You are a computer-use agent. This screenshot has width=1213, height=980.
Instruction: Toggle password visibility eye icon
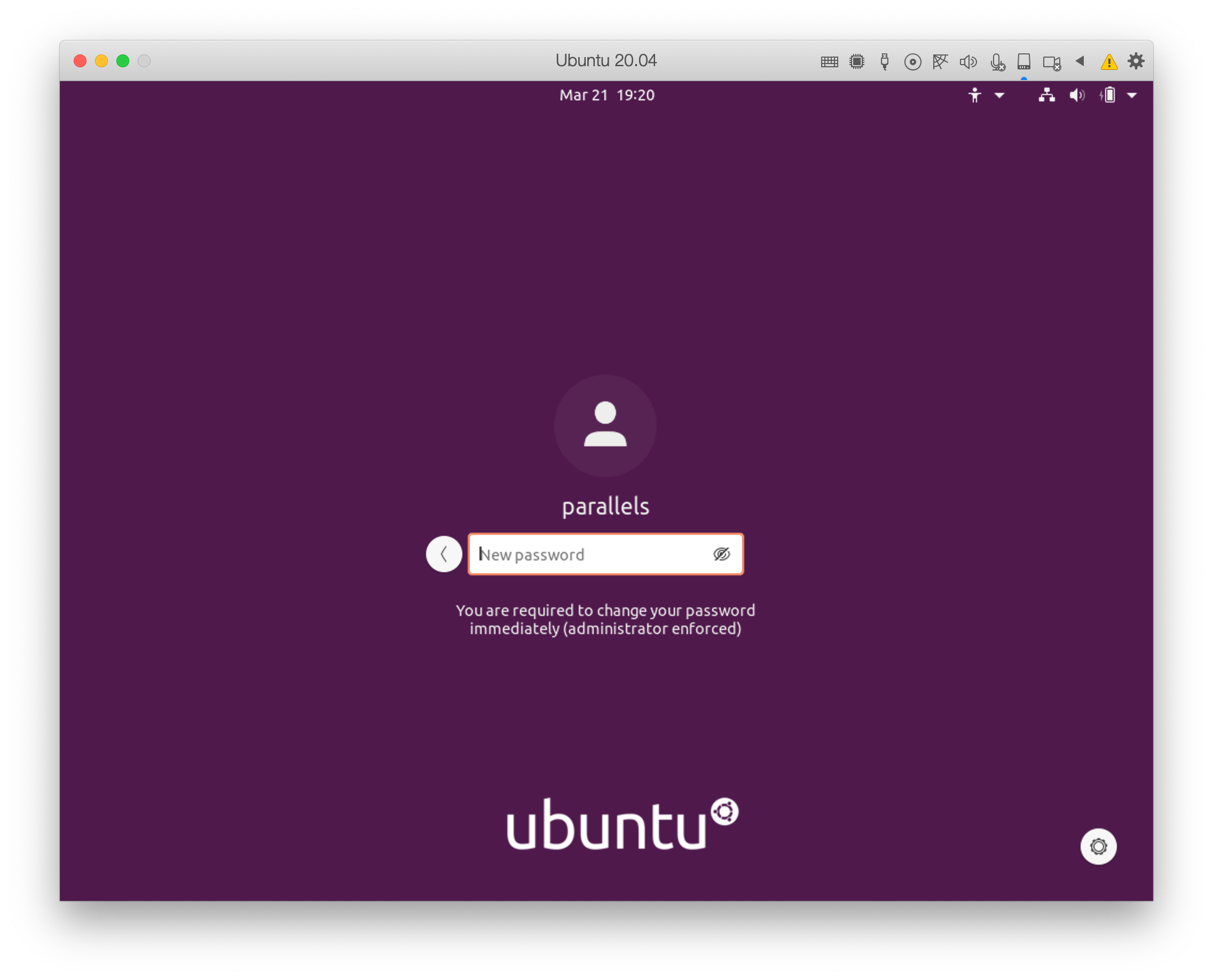pos(721,554)
